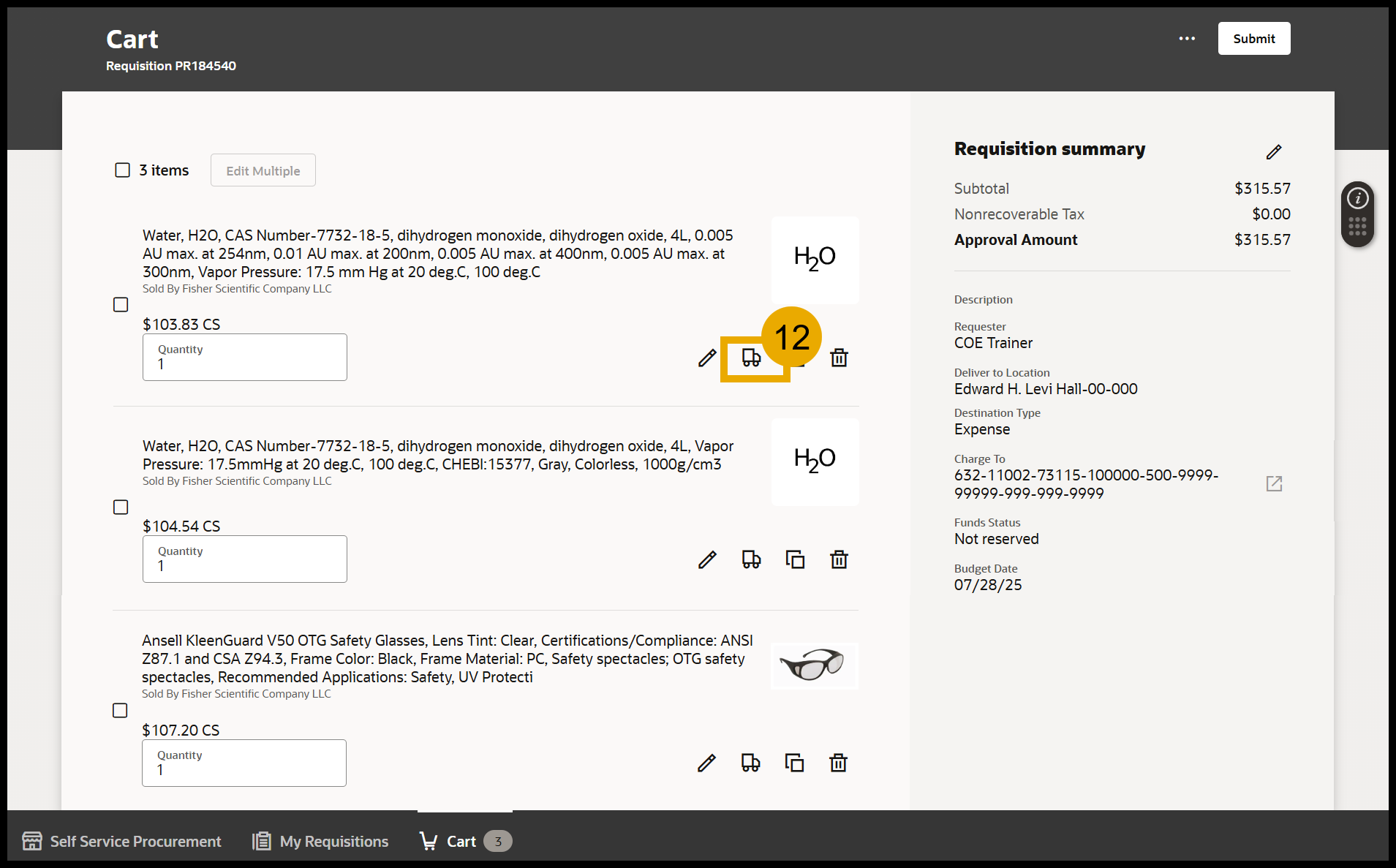Open the ellipsis actions menu
Viewport: 1396px width, 868px height.
[1186, 38]
